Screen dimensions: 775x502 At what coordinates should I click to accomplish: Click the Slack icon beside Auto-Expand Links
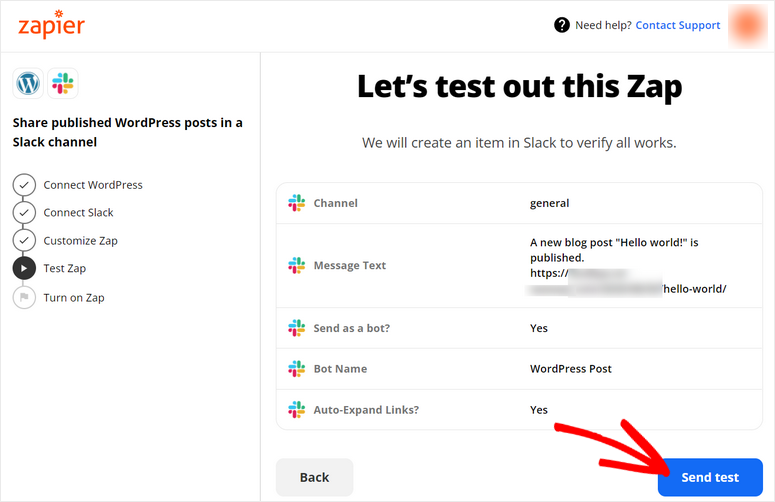pos(296,410)
